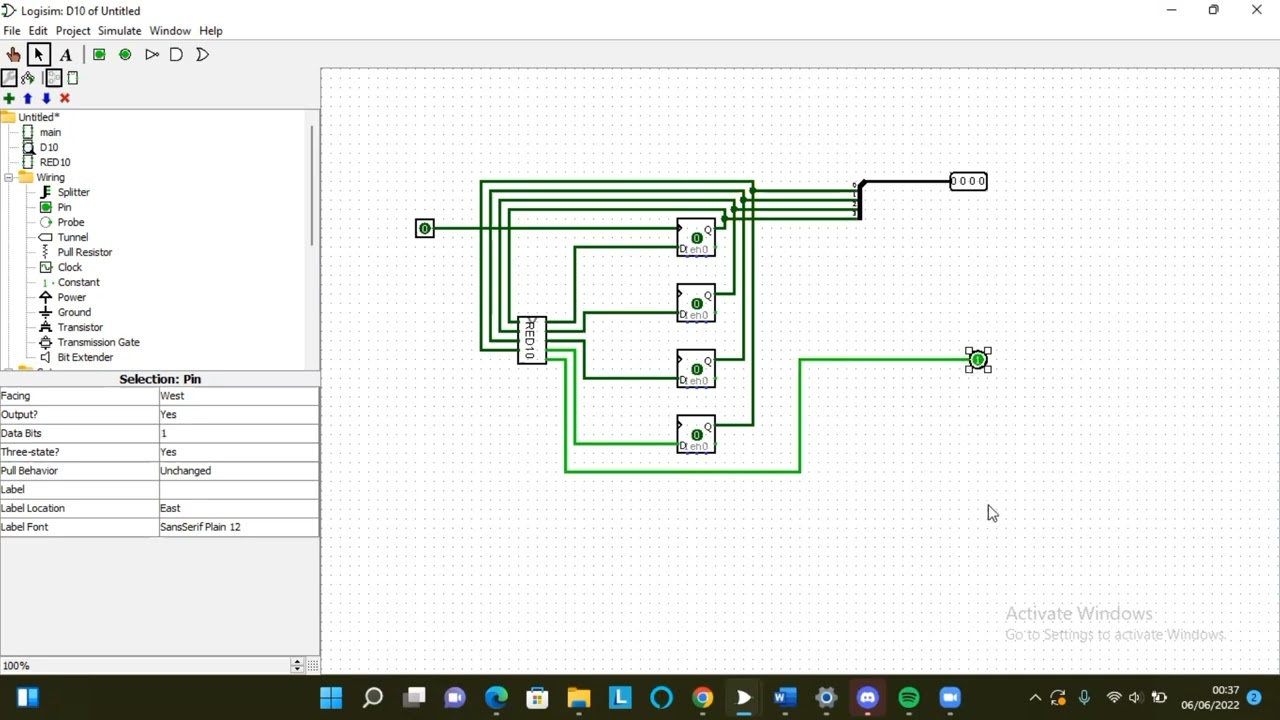Image resolution: width=1280 pixels, height=720 pixels.
Task: Open the D10 circuit in tree
Action: [48, 147]
